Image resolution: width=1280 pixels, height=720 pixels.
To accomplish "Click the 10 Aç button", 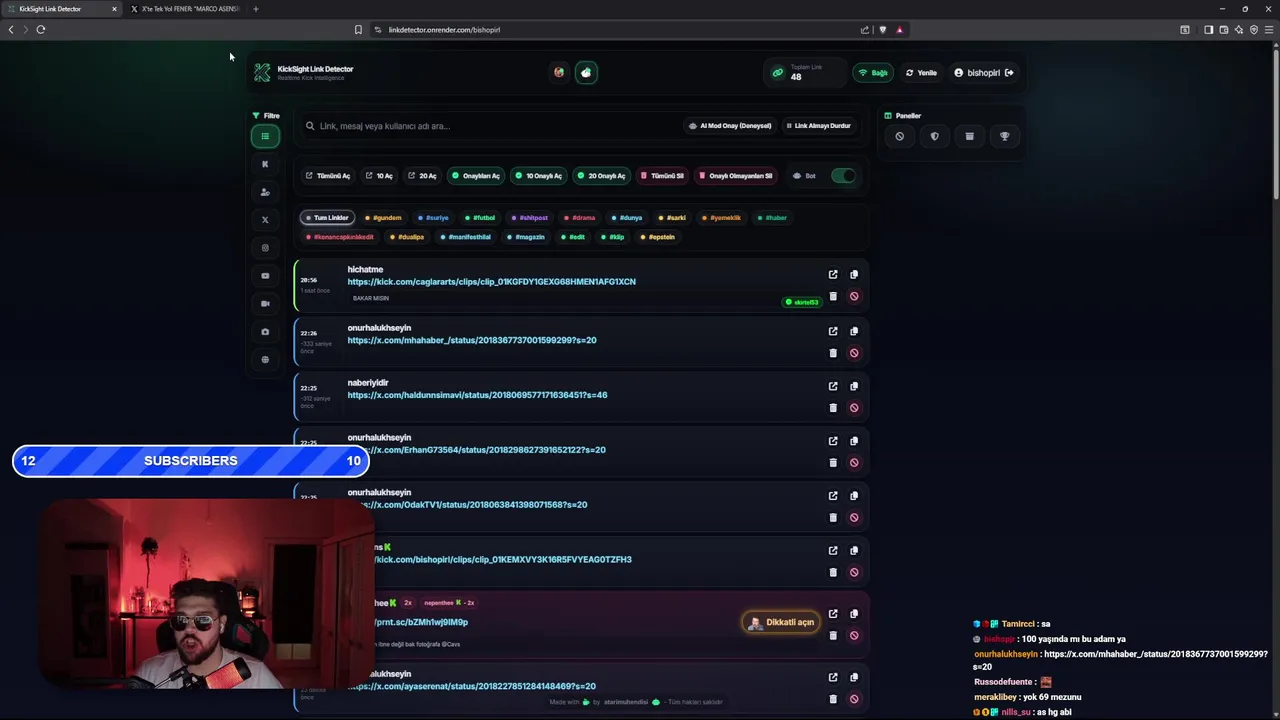I will 379,176.
